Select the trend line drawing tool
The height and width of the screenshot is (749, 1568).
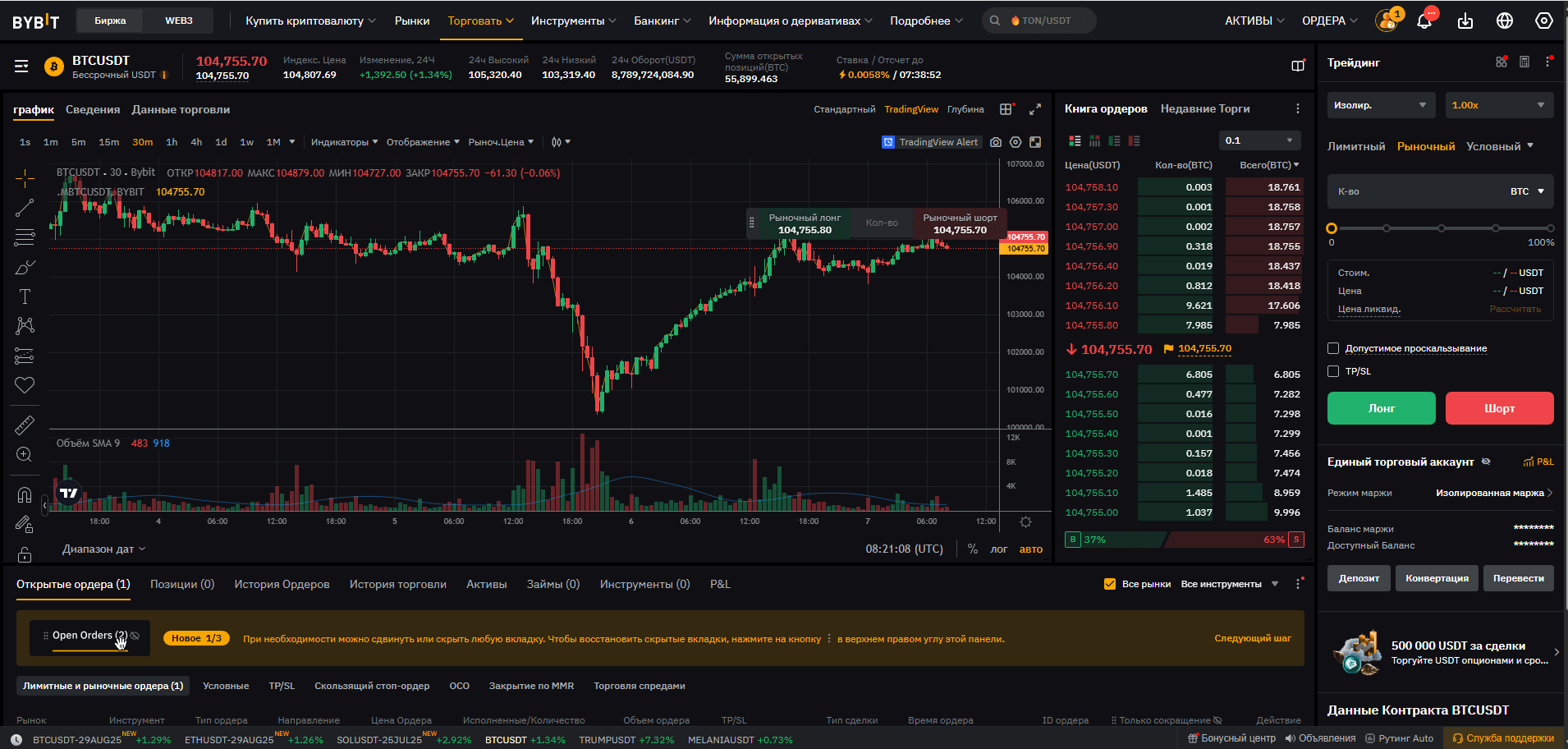25,208
